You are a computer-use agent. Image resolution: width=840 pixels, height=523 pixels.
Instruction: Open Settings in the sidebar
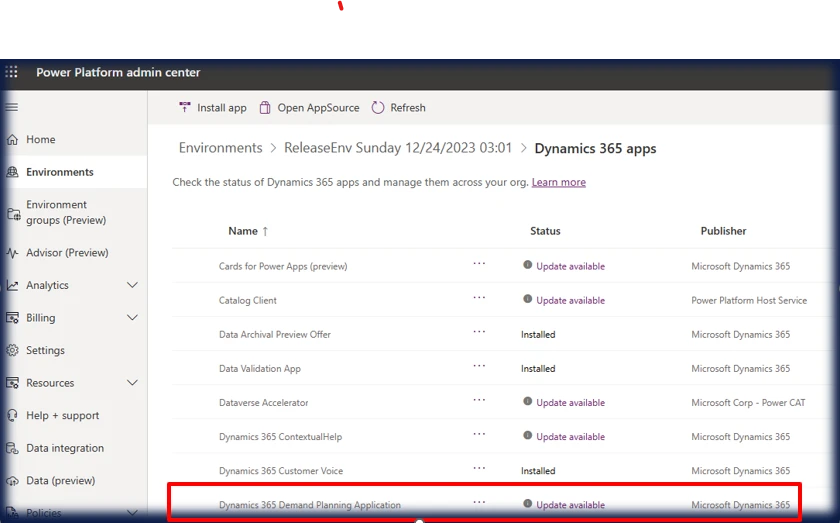point(46,350)
